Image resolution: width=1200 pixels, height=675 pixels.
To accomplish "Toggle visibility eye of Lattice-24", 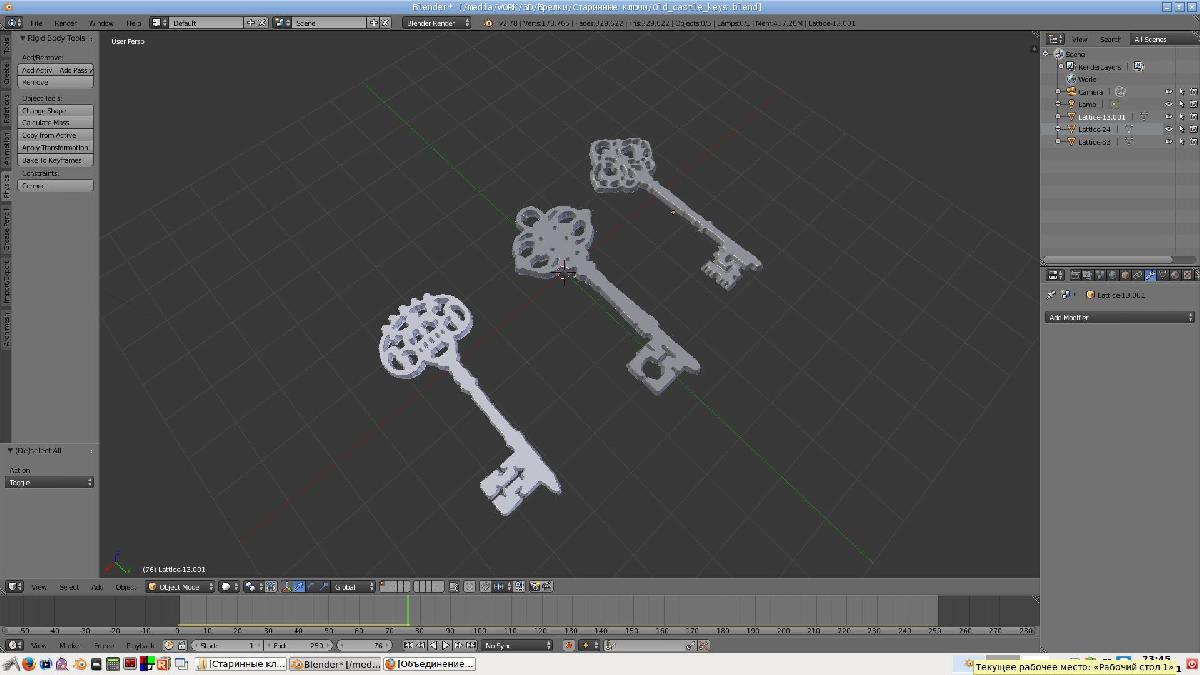I will coord(1168,129).
